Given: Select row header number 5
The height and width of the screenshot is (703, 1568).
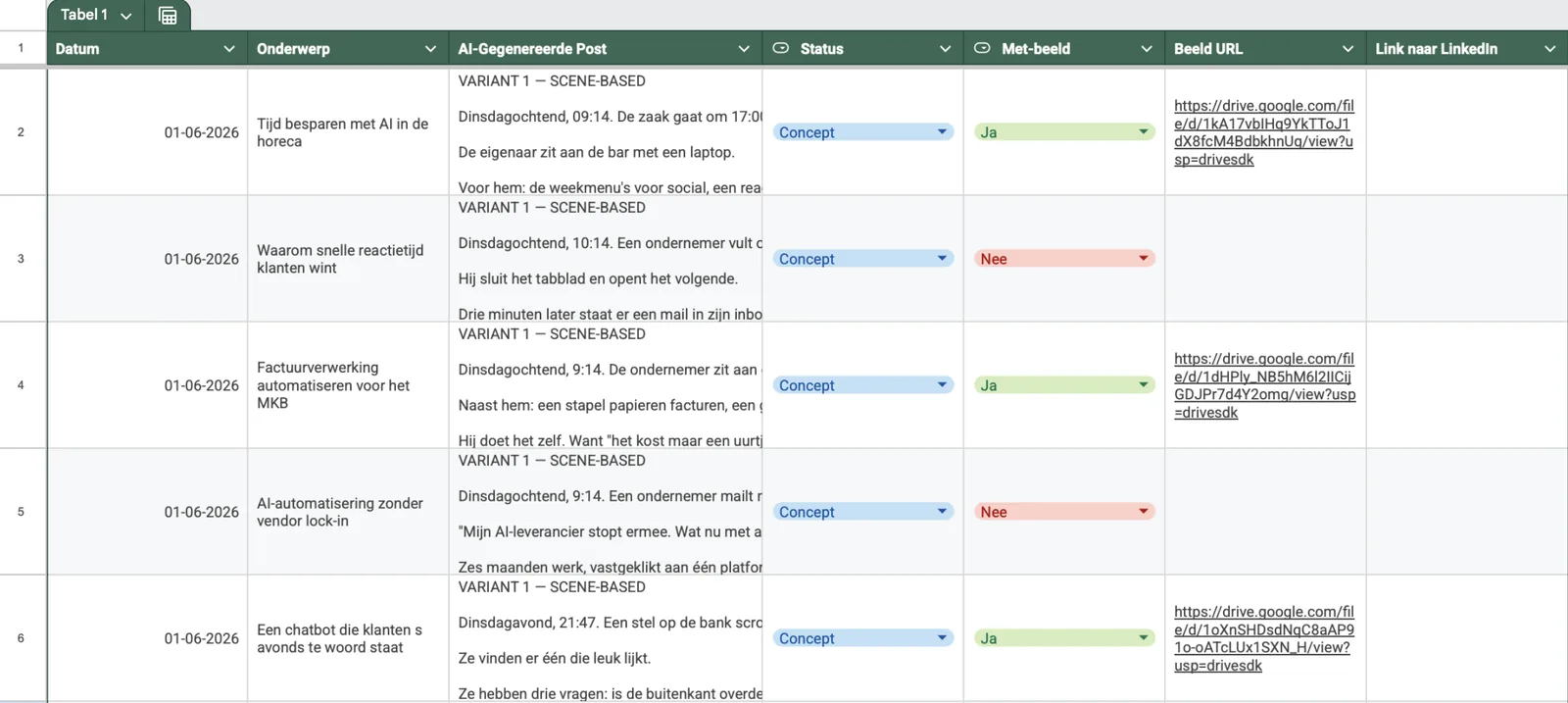Looking at the screenshot, I should pos(21,512).
